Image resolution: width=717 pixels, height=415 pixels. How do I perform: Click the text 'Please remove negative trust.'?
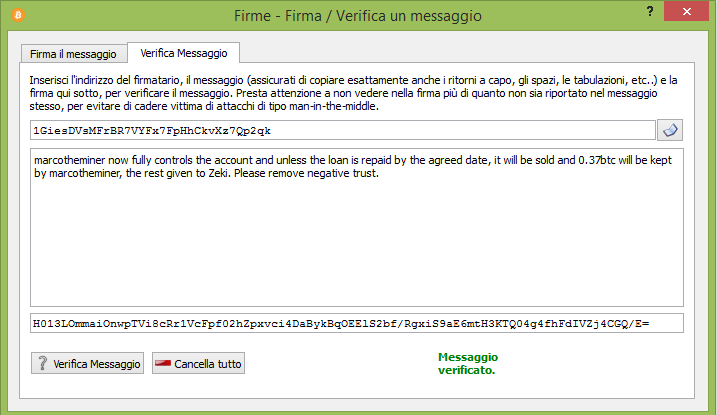pos(306,173)
